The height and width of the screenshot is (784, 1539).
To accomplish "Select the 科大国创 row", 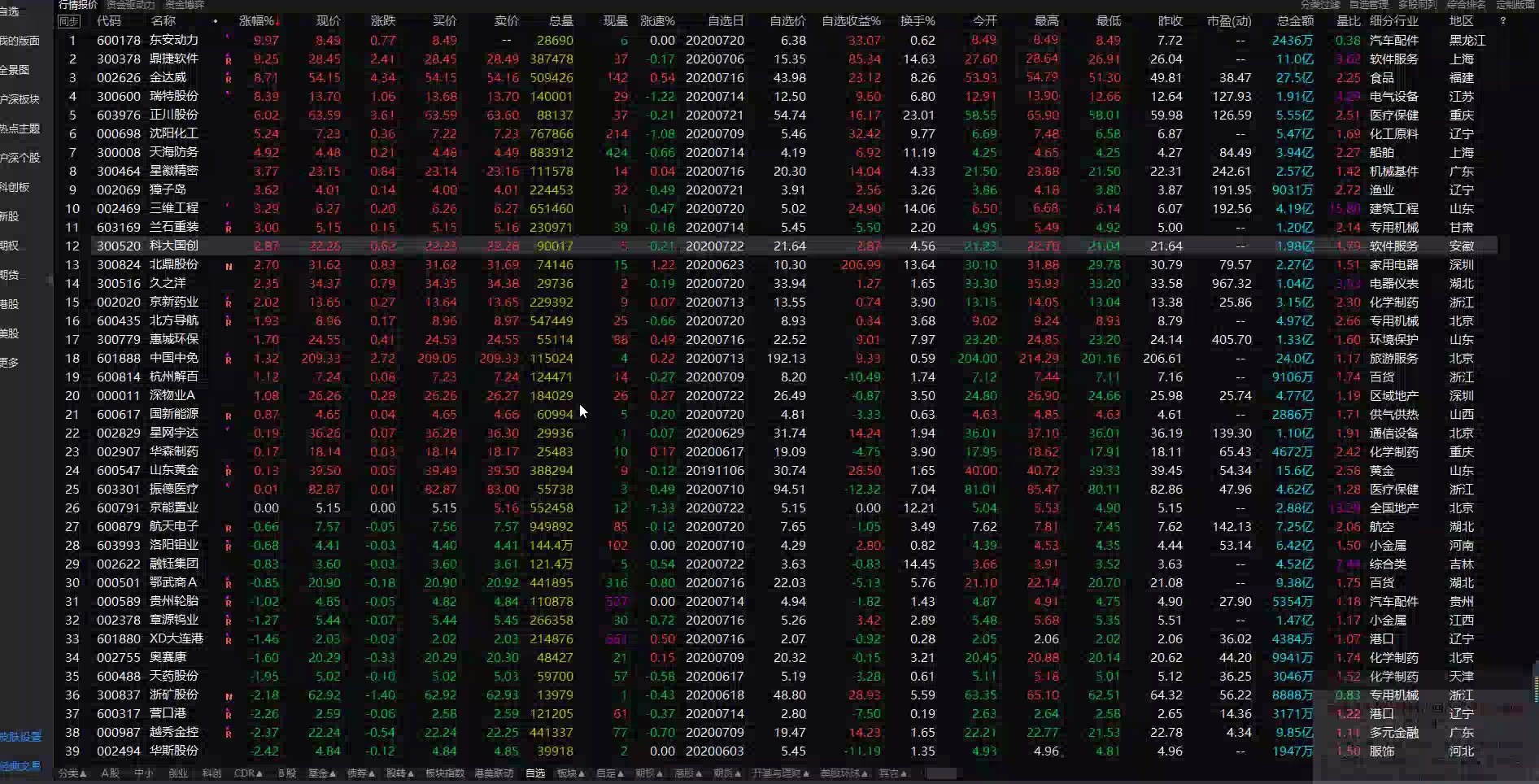I will click(777, 246).
